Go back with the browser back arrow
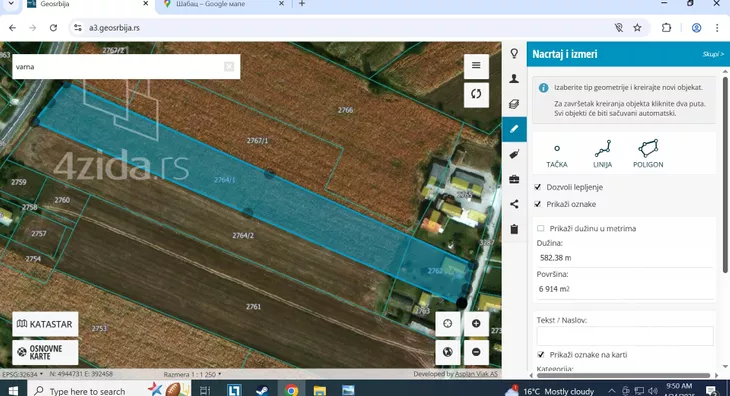The height and width of the screenshot is (396, 730). 12,28
